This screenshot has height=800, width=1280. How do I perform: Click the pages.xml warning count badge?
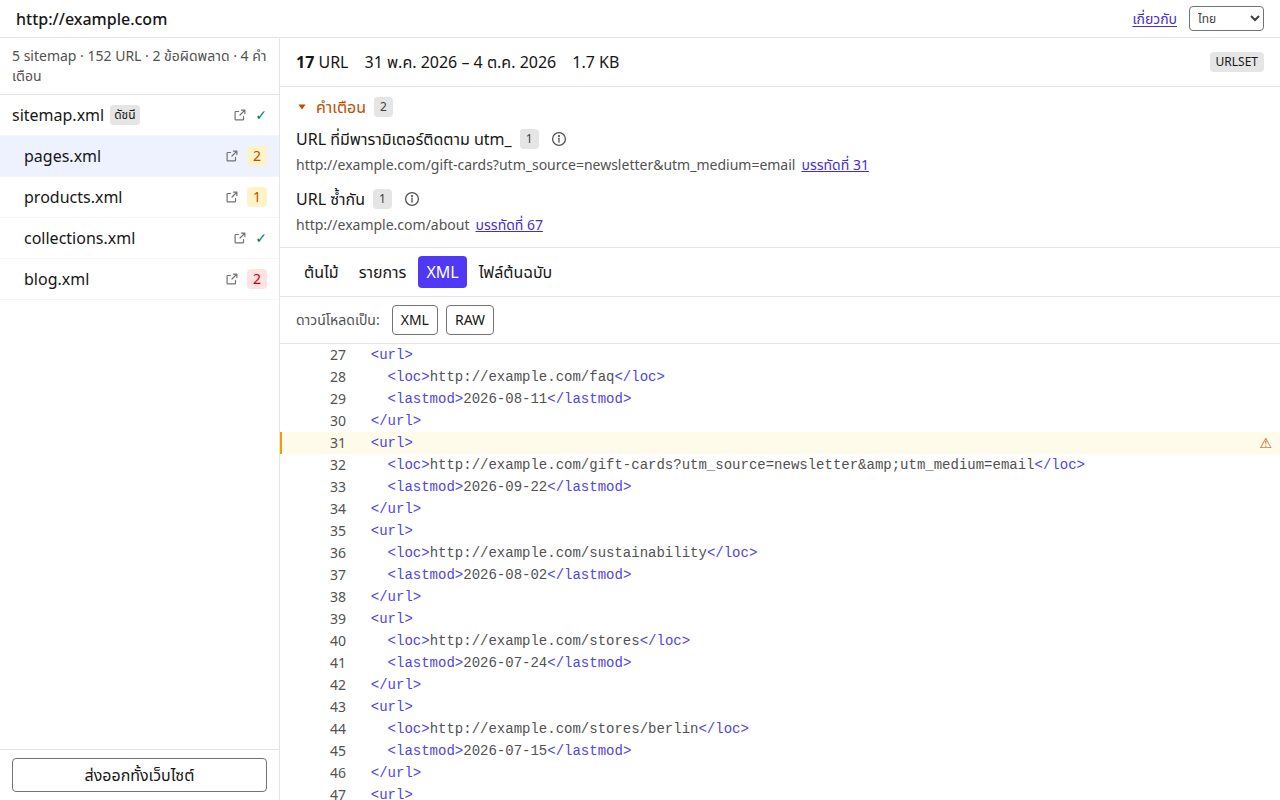pos(257,156)
